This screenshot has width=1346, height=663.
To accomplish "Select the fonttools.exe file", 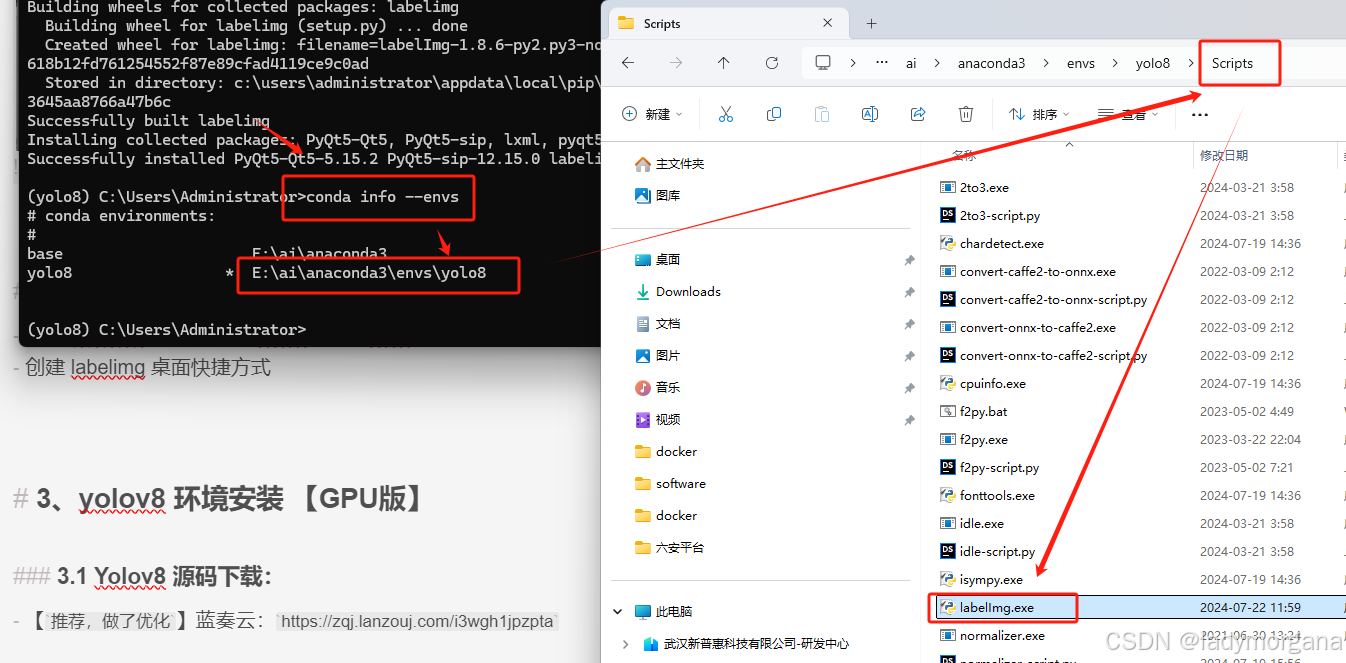I will 997,495.
